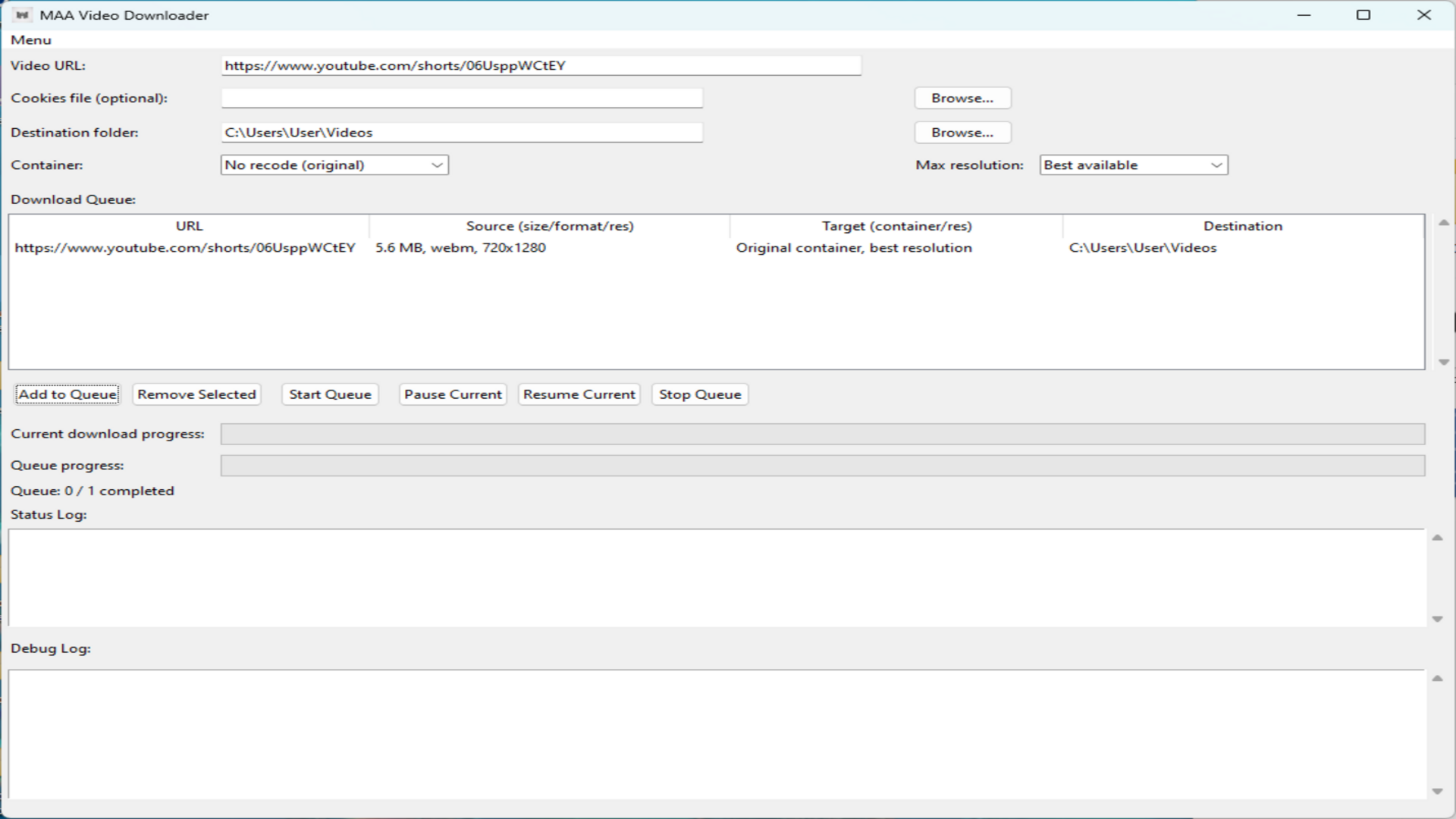The image size is (1456, 819).
Task: Browse for a destination folder
Action: pos(962,132)
